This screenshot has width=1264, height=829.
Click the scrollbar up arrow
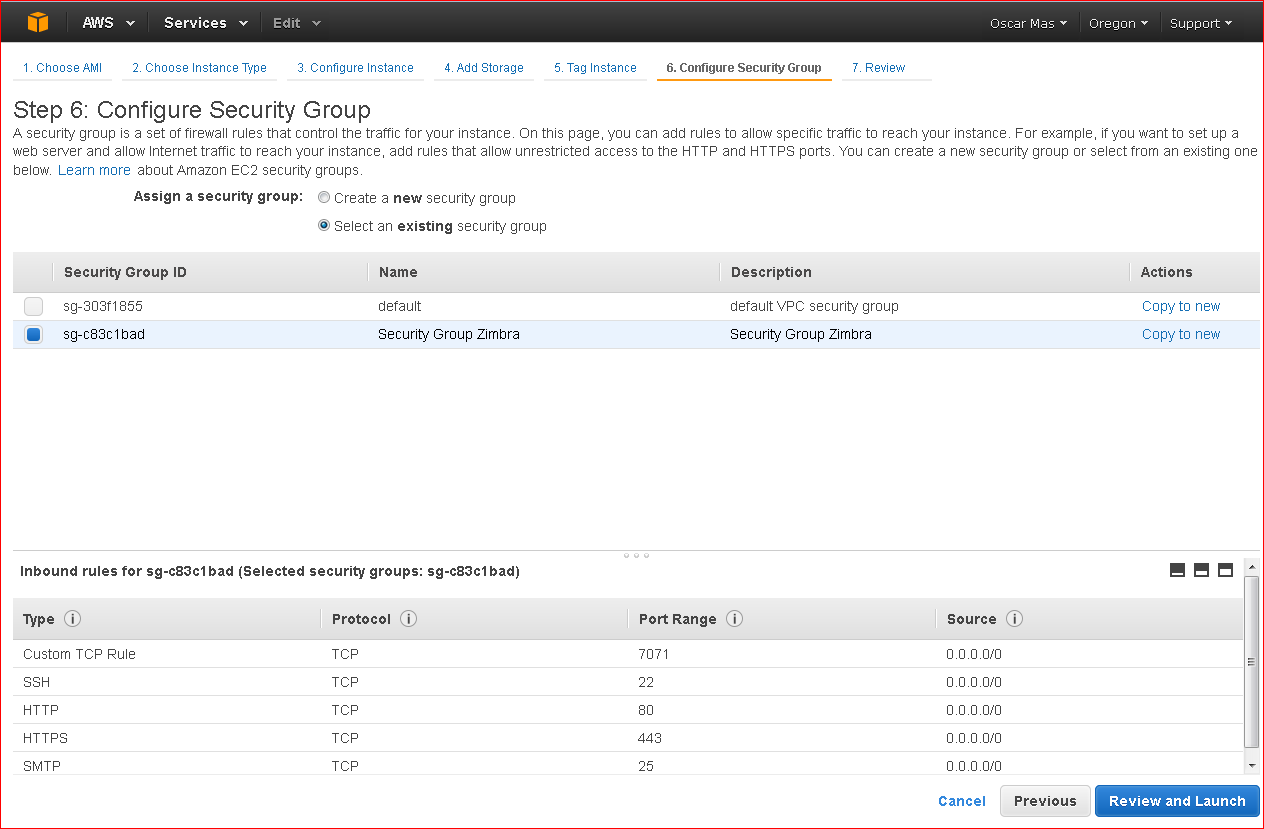click(x=1251, y=567)
